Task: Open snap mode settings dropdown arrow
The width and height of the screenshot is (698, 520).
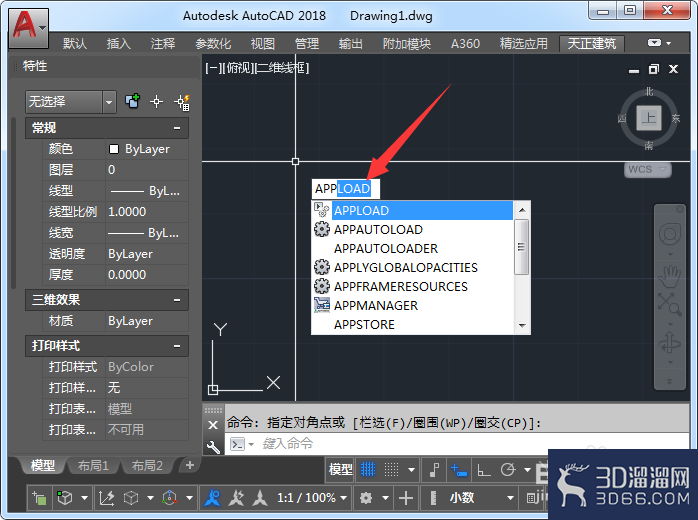Action: tap(411, 470)
